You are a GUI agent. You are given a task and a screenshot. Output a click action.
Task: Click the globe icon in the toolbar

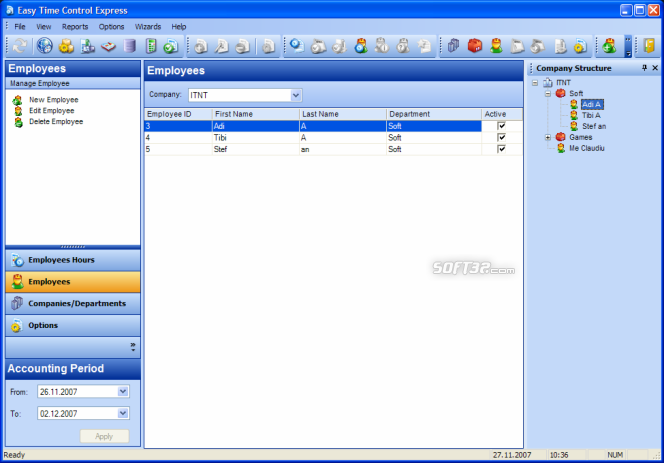point(44,46)
